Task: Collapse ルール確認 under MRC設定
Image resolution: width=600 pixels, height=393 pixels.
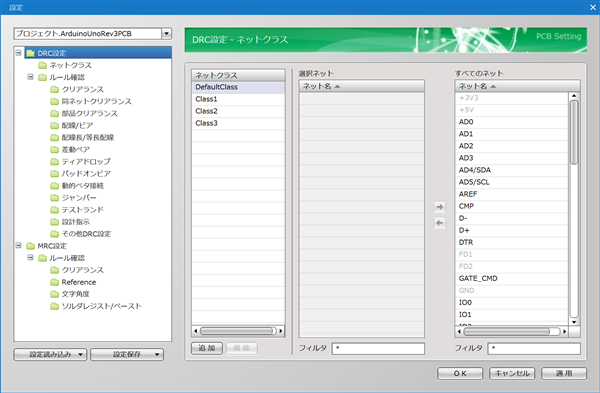Action: [30, 258]
